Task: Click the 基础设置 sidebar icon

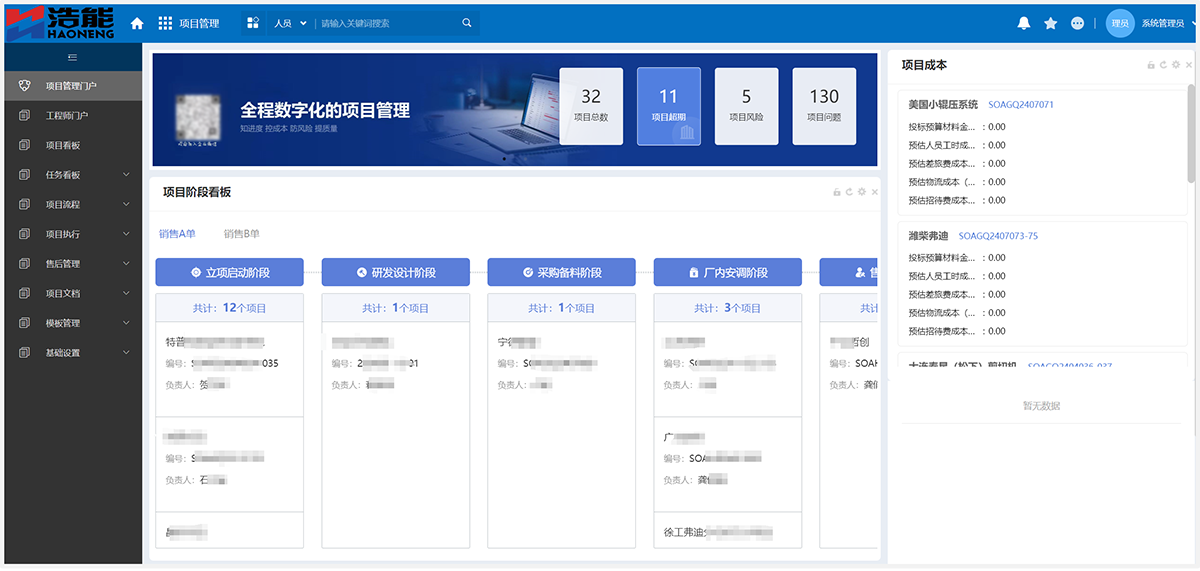Action: (x=25, y=353)
